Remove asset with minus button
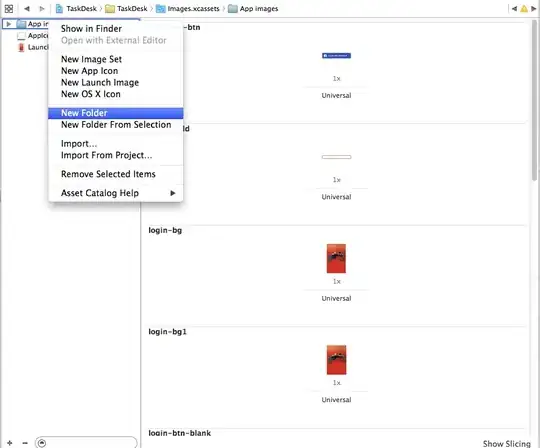 (x=25, y=443)
